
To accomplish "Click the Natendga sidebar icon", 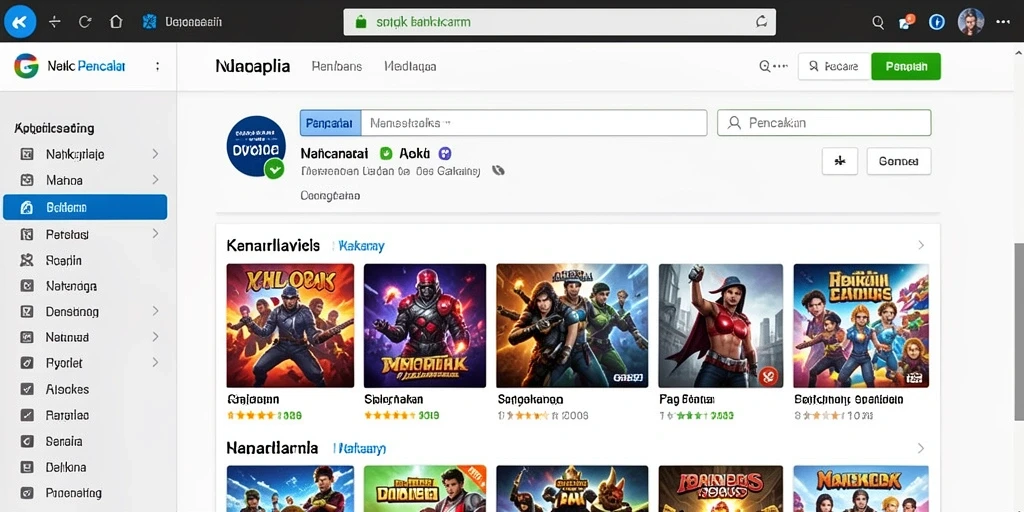I will pos(27,285).
